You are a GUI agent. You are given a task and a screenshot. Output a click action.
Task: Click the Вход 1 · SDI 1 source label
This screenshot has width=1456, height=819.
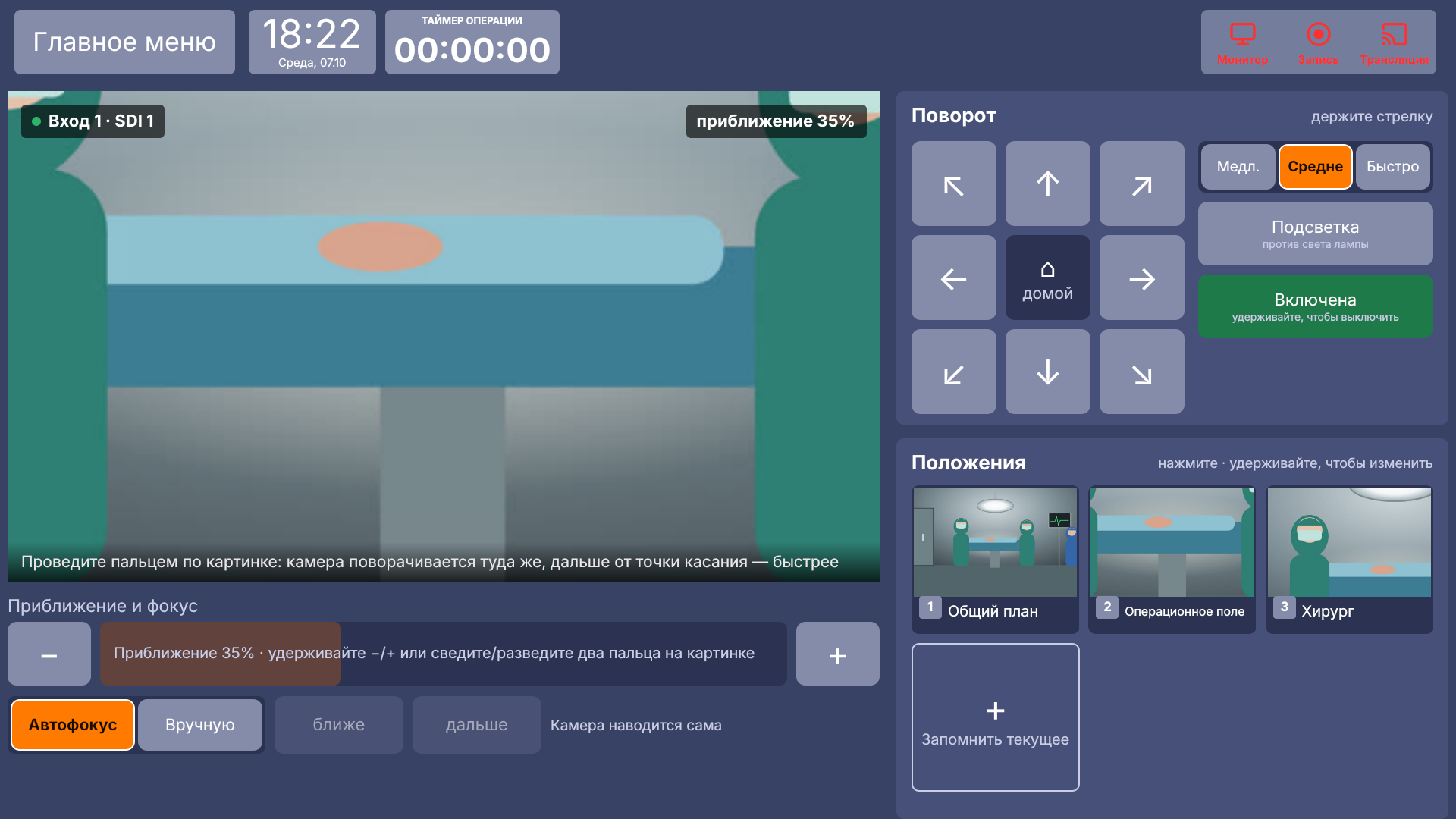point(93,121)
